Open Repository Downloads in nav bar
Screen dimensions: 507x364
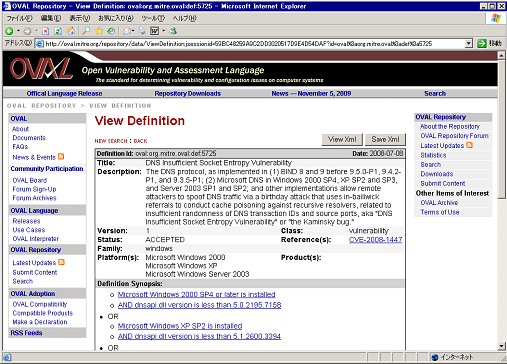[x=188, y=93]
